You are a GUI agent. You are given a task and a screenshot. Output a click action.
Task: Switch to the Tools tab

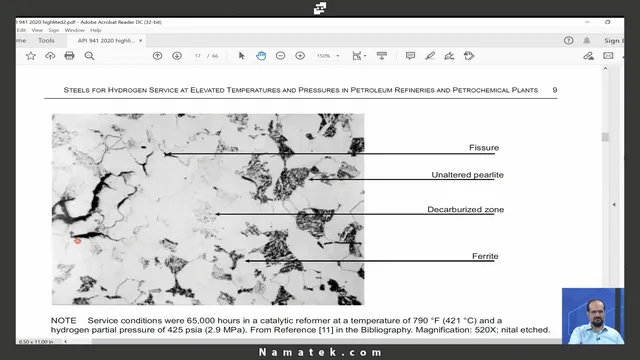pos(46,40)
